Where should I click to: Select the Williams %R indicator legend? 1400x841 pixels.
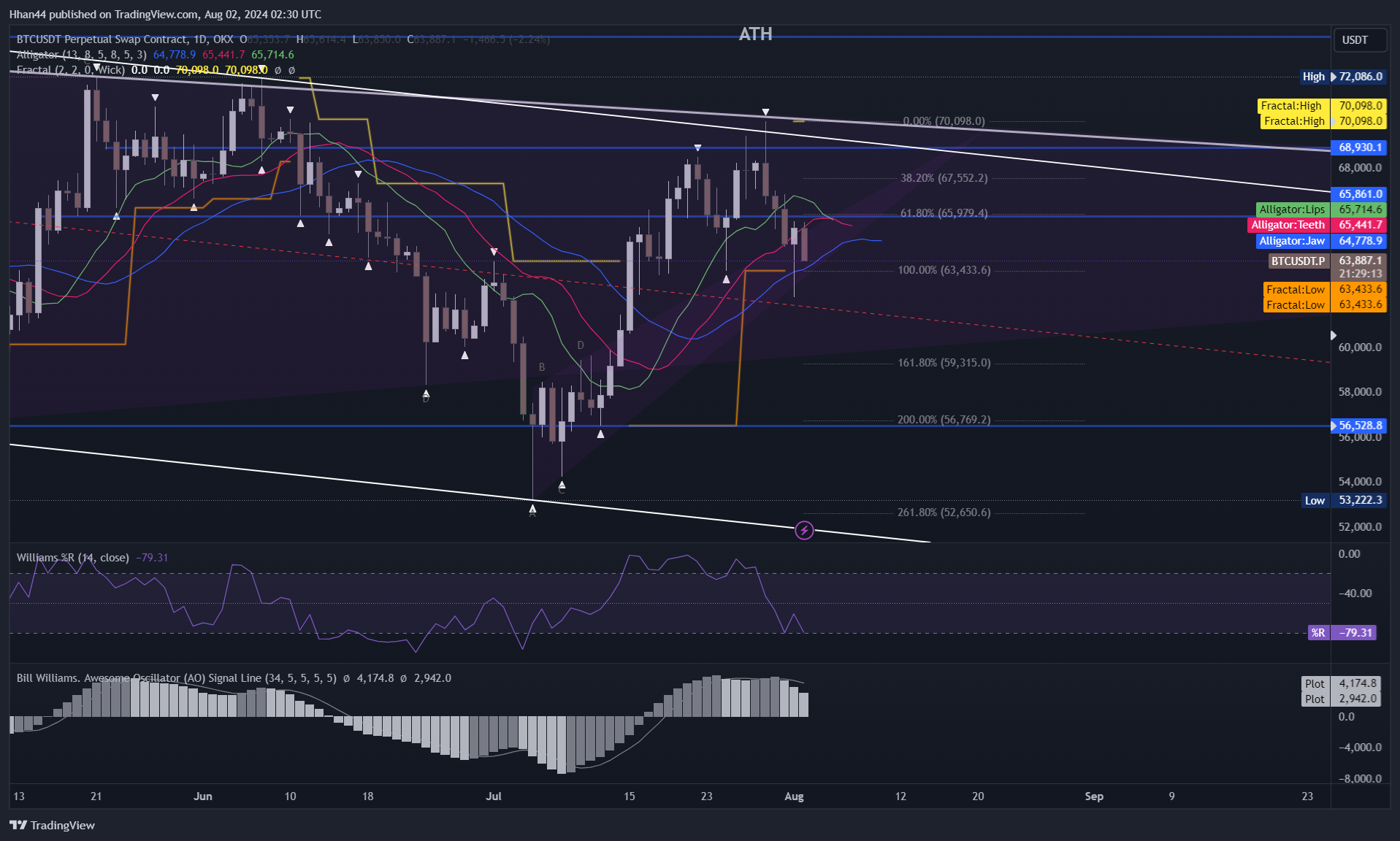click(73, 558)
